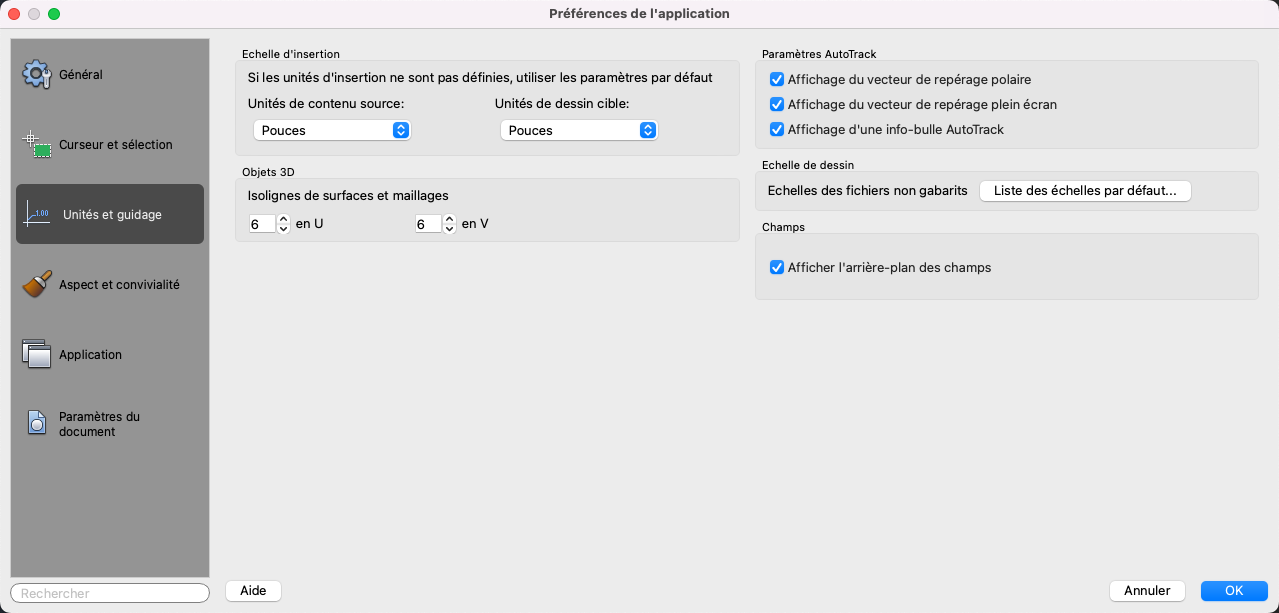Increase the en U isolines stepper
Viewport: 1279px width, 613px height.
[283, 220]
